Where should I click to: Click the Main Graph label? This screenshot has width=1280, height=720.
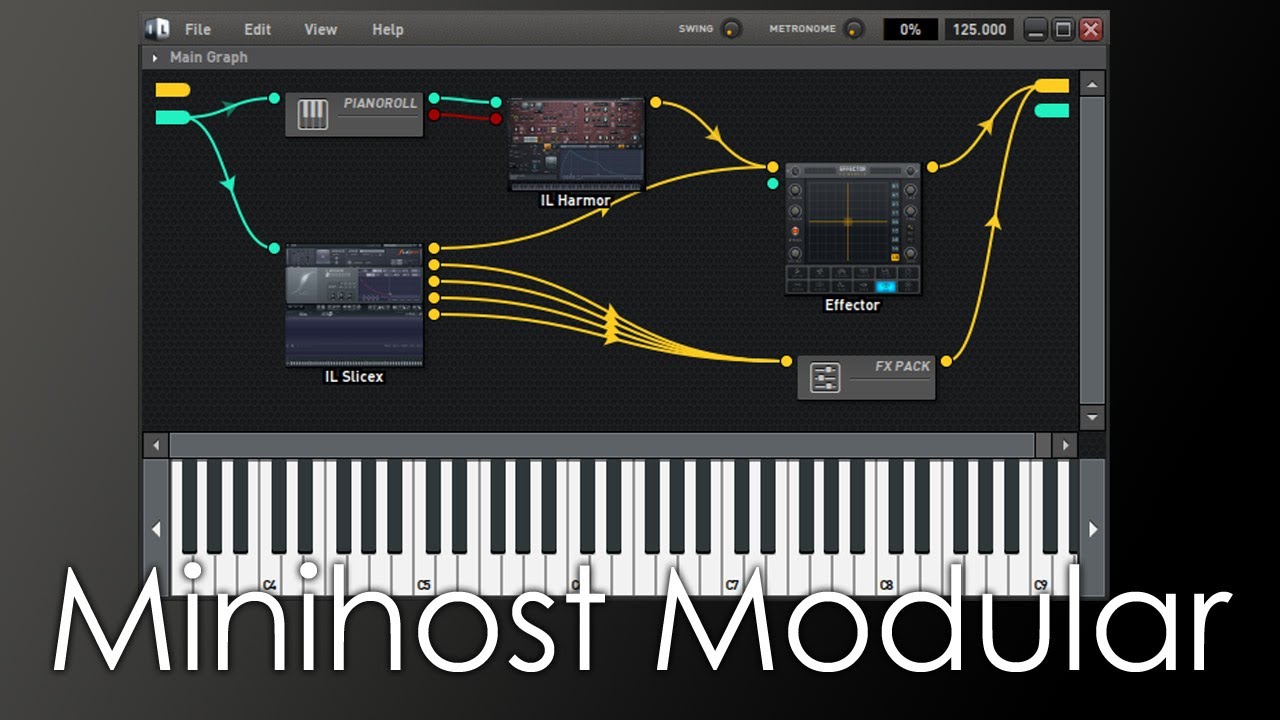(208, 57)
